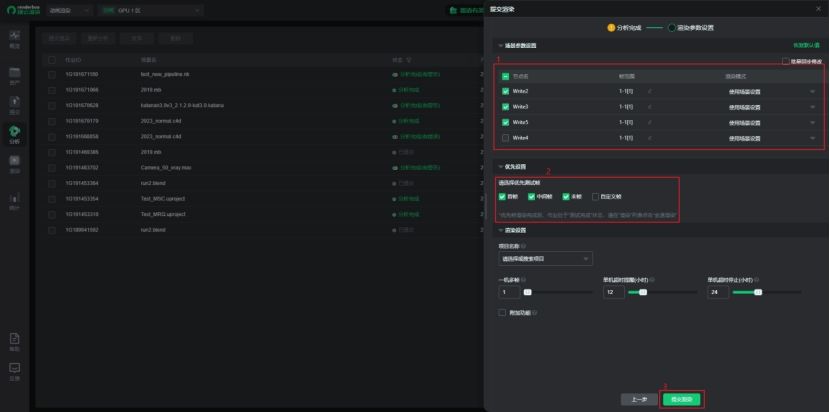830x412 pixels.
Task: Uncheck the middle frame priority checkbox
Action: [x=531, y=197]
